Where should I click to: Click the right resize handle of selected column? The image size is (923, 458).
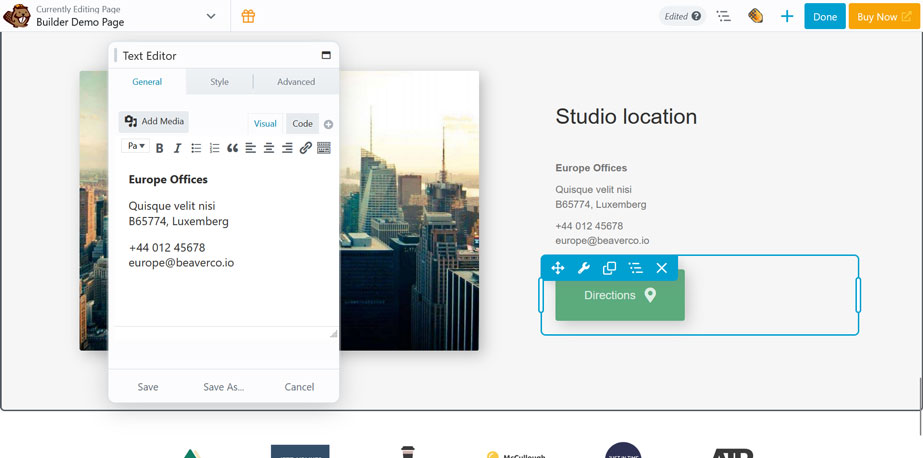(858, 295)
